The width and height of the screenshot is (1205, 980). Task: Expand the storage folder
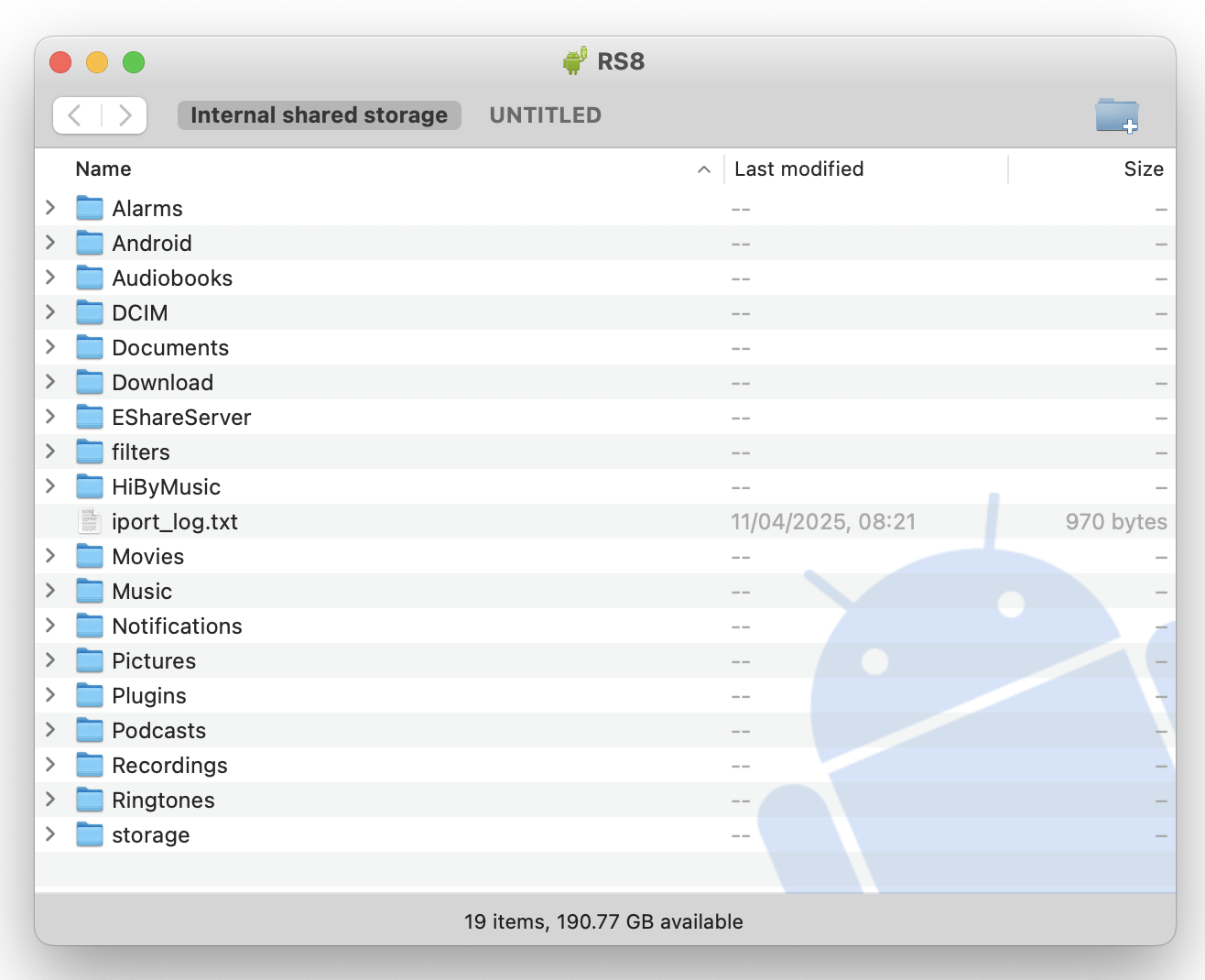pyautogui.click(x=50, y=834)
